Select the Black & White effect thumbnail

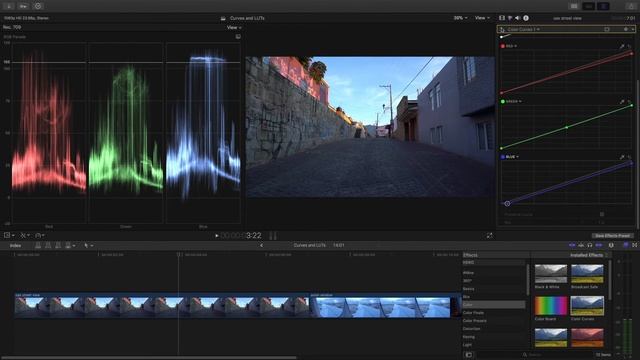(x=551, y=274)
